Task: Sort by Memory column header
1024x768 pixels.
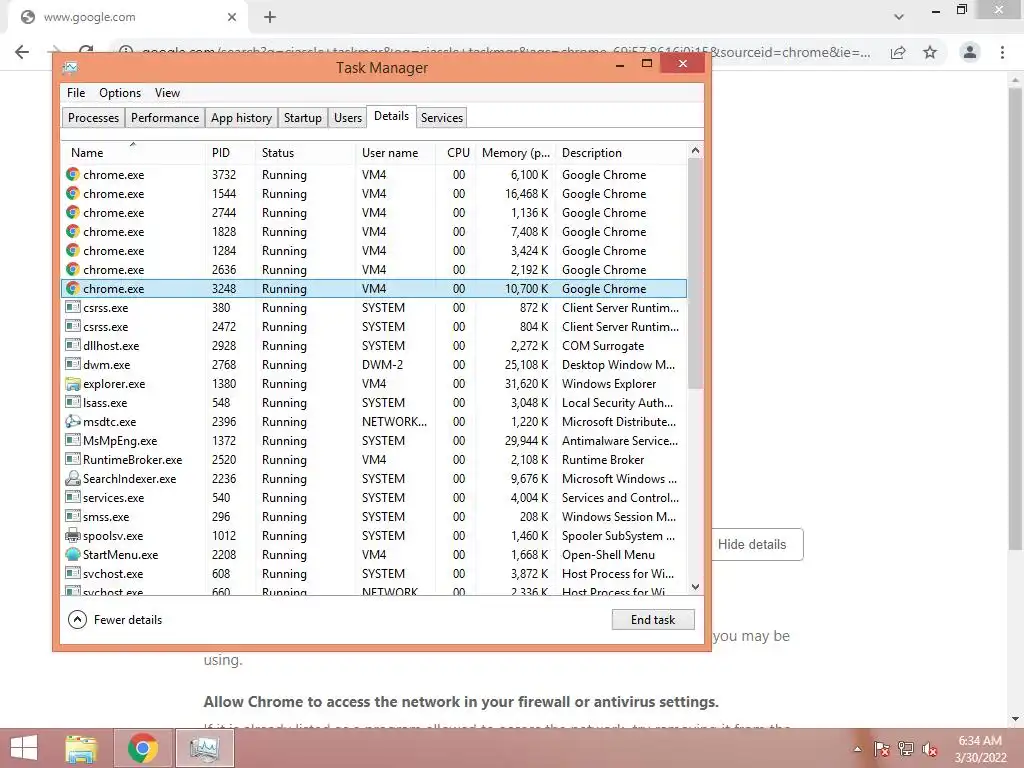Action: (x=515, y=152)
